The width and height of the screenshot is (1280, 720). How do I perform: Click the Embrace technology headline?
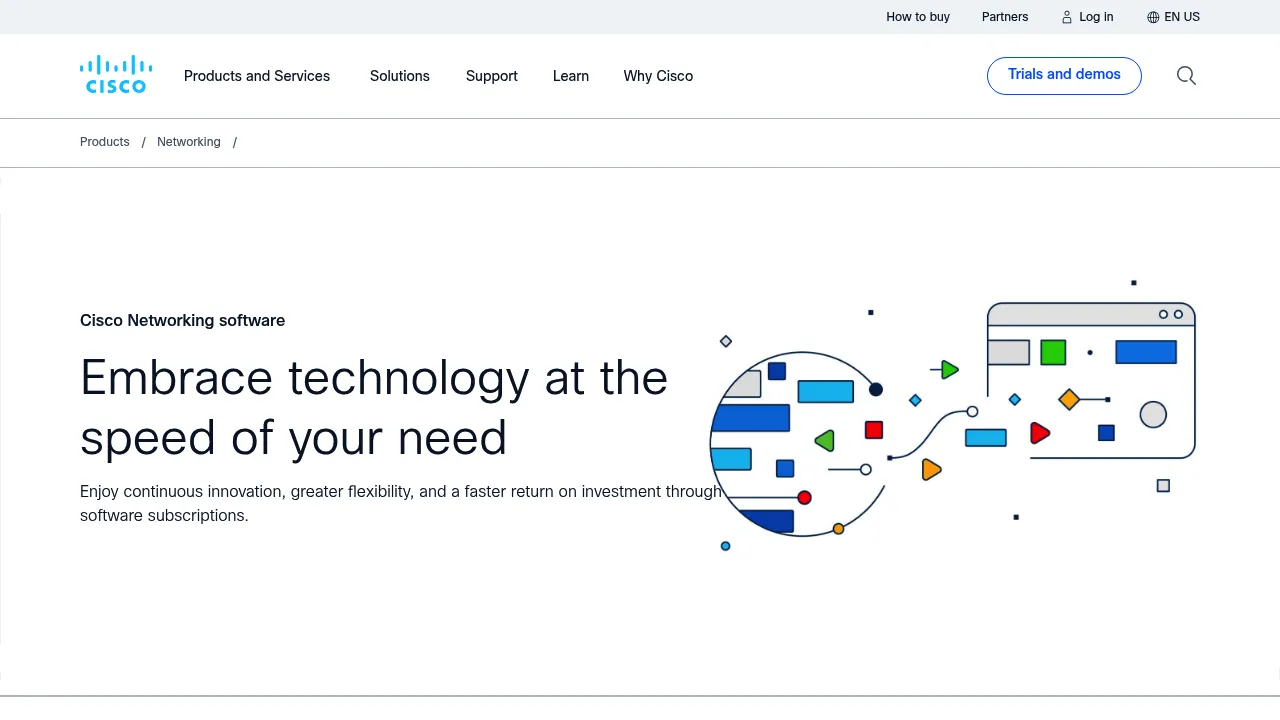coord(374,407)
